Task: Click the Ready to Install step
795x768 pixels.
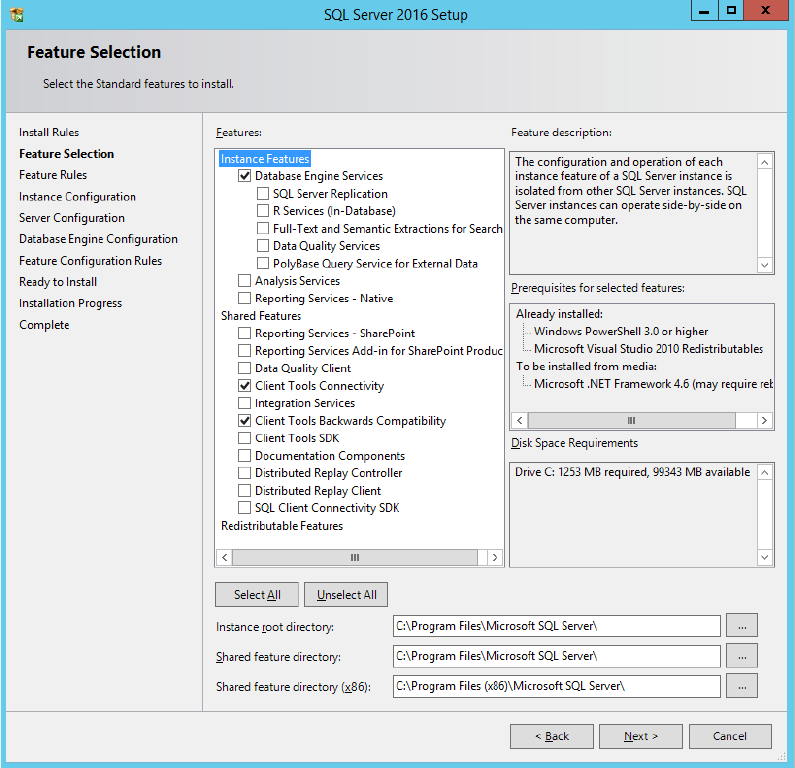Action: pos(58,282)
